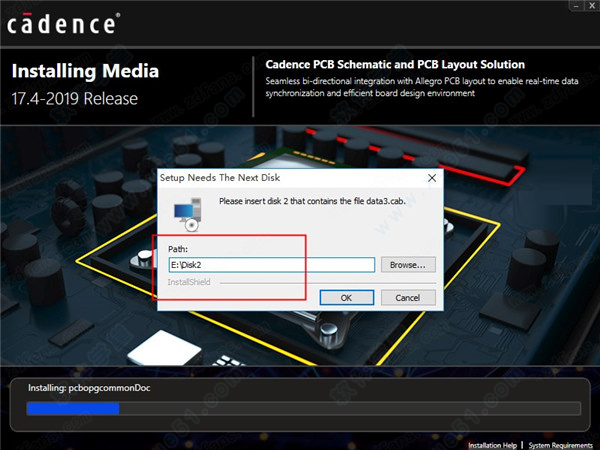
Task: Confirm the disk path with OK
Action: click(x=345, y=297)
